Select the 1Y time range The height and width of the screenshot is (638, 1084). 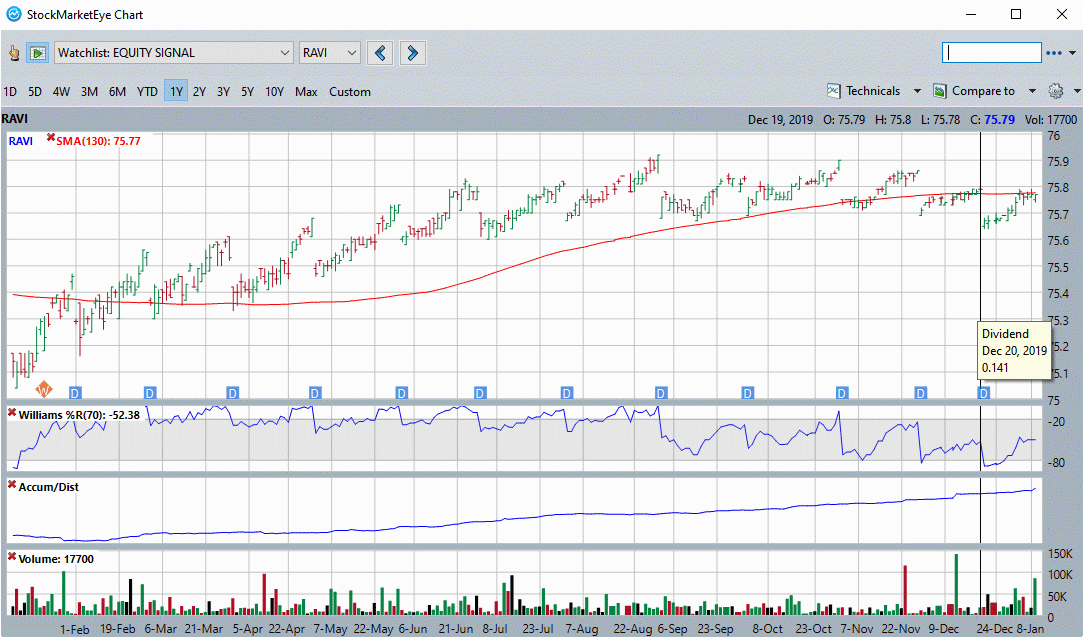tap(176, 91)
